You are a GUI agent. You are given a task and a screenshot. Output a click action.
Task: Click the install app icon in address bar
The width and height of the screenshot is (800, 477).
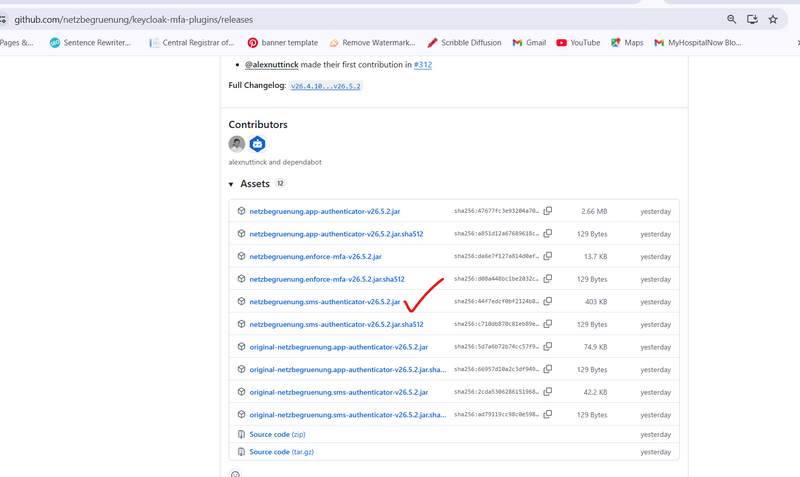click(753, 19)
